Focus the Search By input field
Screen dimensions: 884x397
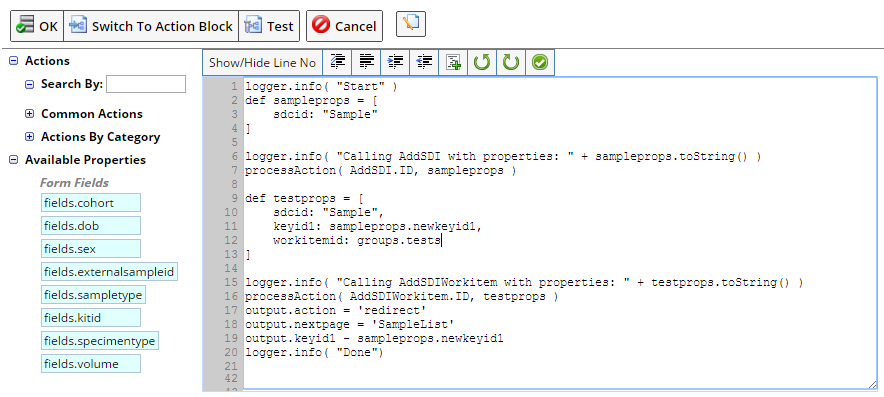click(x=146, y=84)
